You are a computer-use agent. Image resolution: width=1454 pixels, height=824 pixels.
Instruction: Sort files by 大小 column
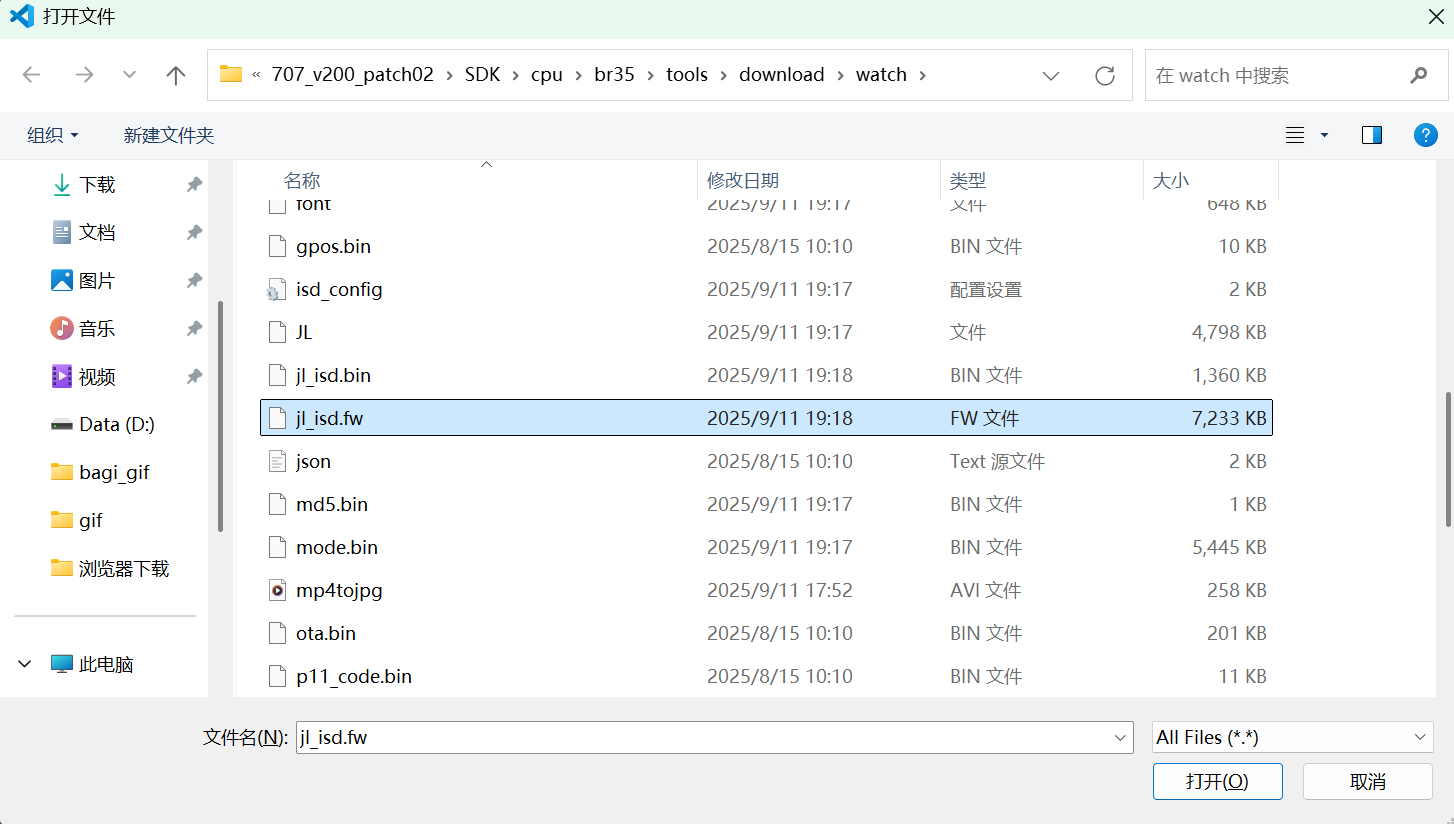pyautogui.click(x=1171, y=181)
